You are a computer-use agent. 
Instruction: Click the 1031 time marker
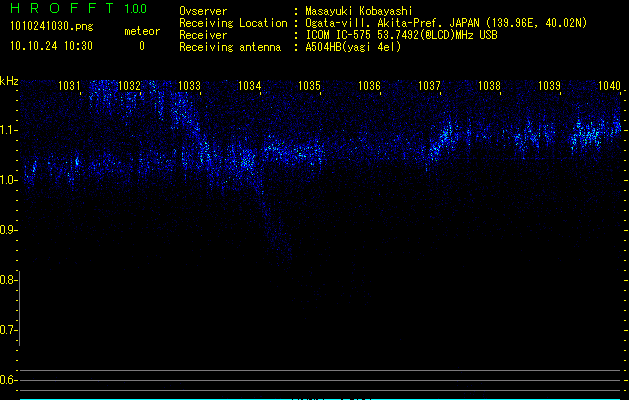click(x=69, y=86)
